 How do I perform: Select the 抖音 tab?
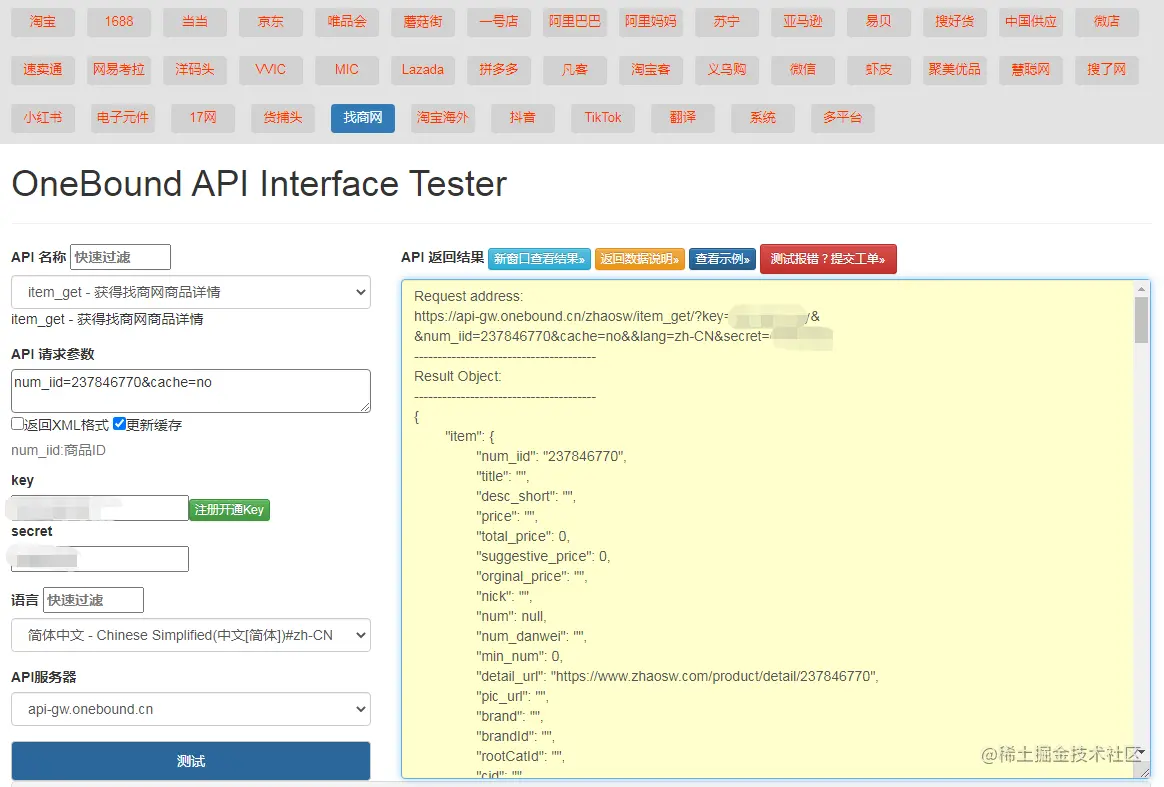(x=523, y=118)
